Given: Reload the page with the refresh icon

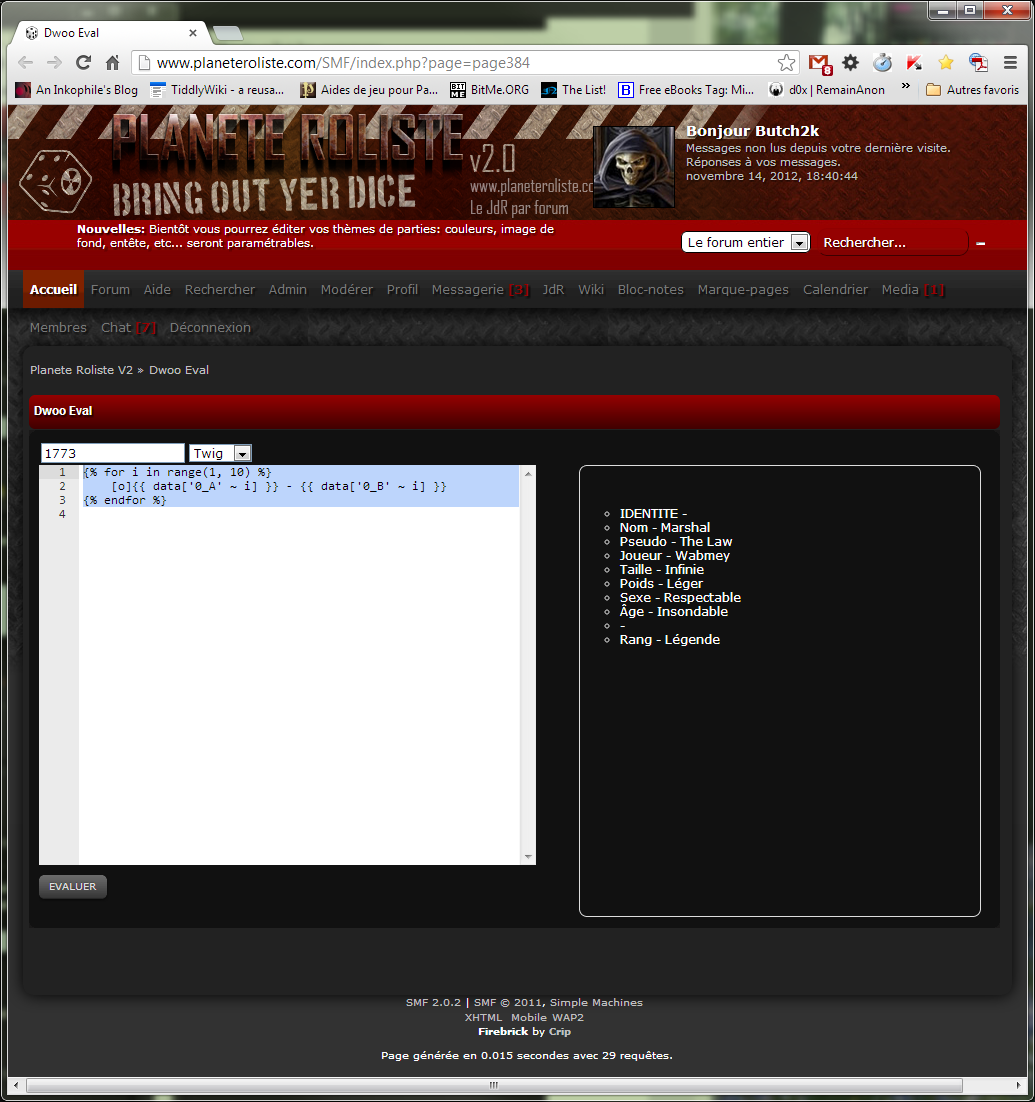Looking at the screenshot, I should tap(84, 63).
